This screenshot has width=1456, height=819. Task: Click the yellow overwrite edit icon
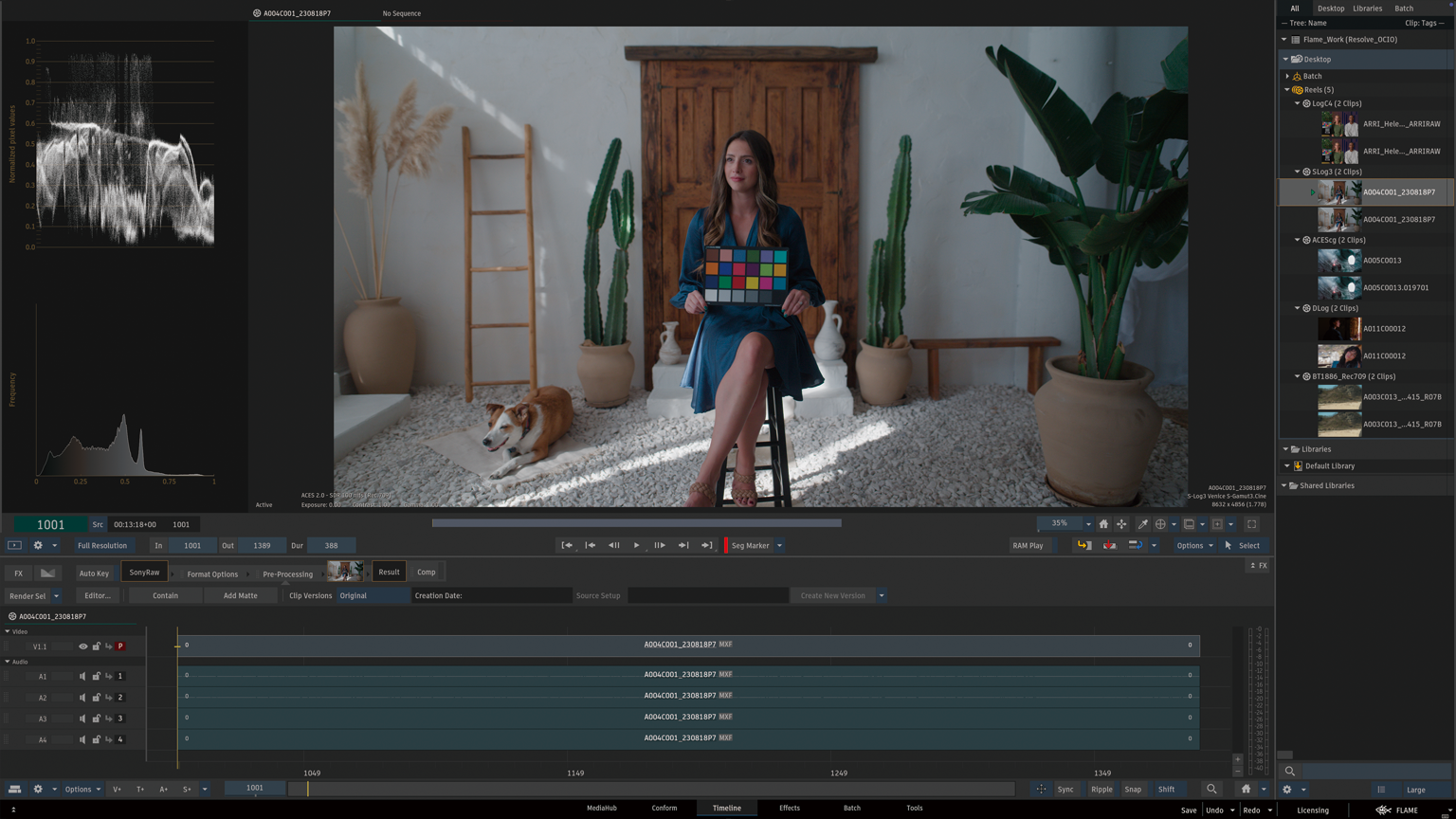coord(1083,545)
